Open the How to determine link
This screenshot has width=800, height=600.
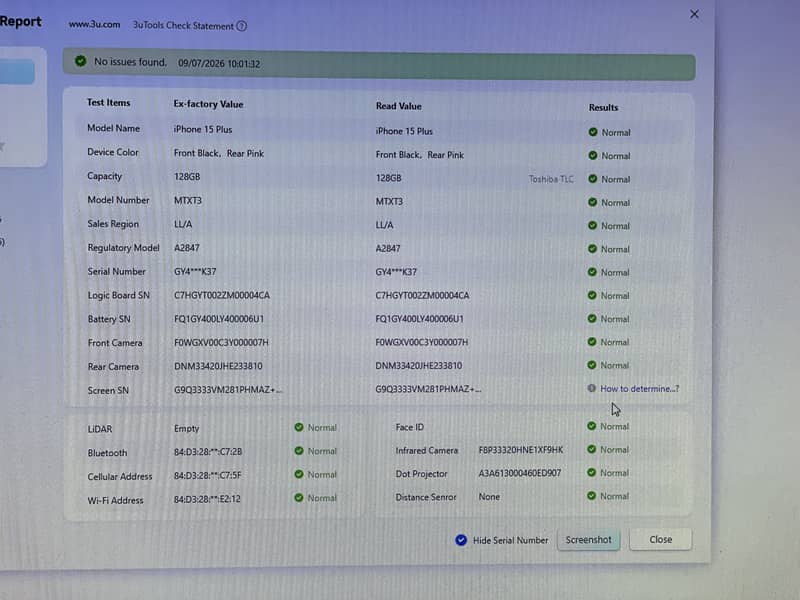tap(639, 389)
